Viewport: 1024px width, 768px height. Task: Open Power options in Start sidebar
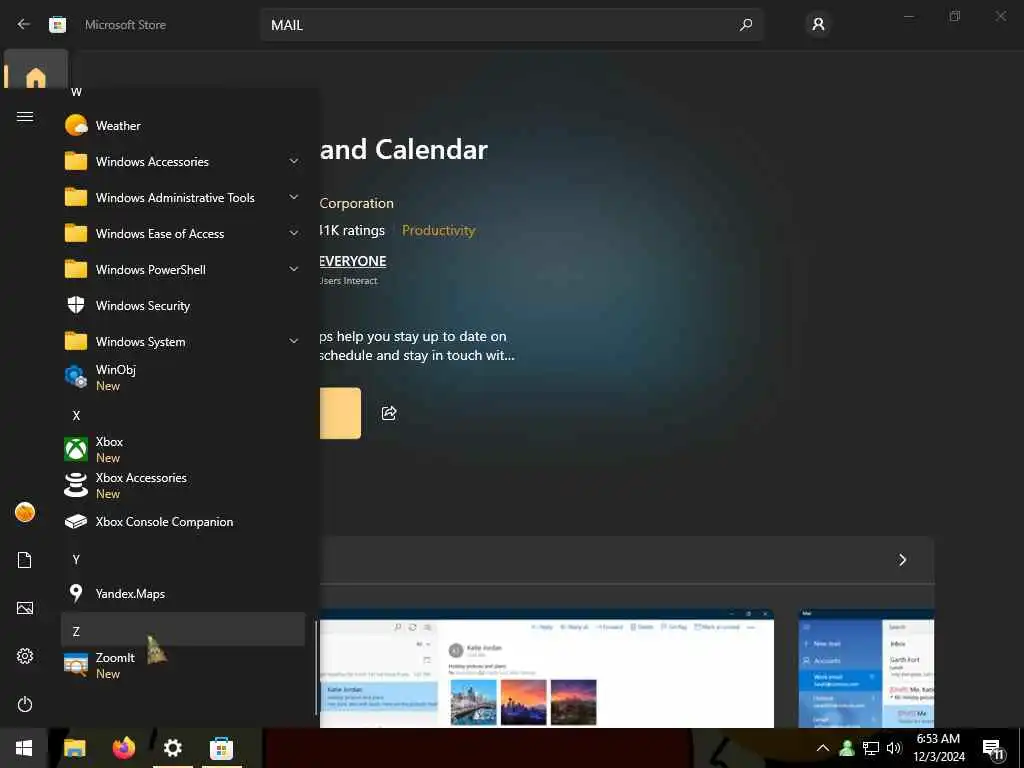(x=25, y=704)
